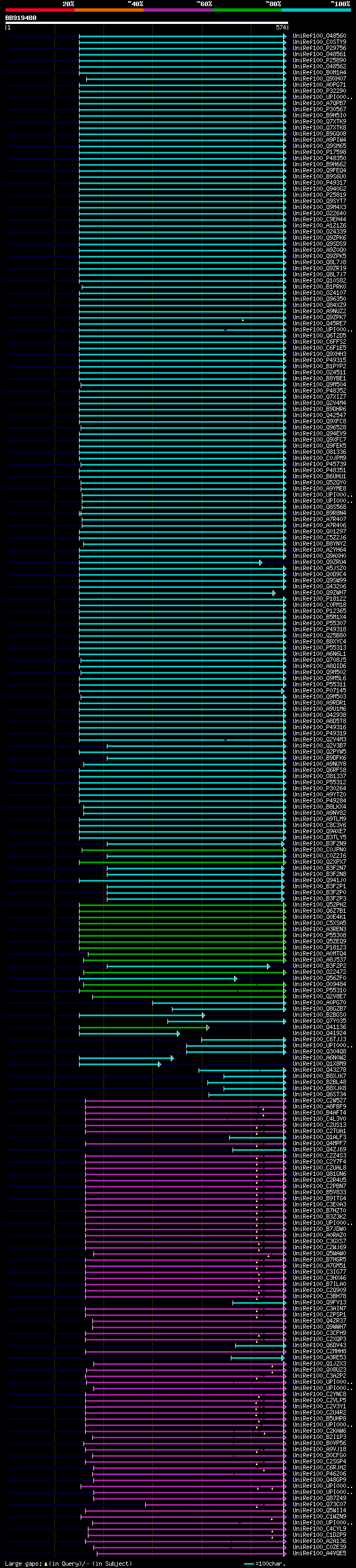This screenshot has width=356, height=1568.
Task: Click the yellow large-gap triangle in the legend
Action: [x=46, y=1564]
